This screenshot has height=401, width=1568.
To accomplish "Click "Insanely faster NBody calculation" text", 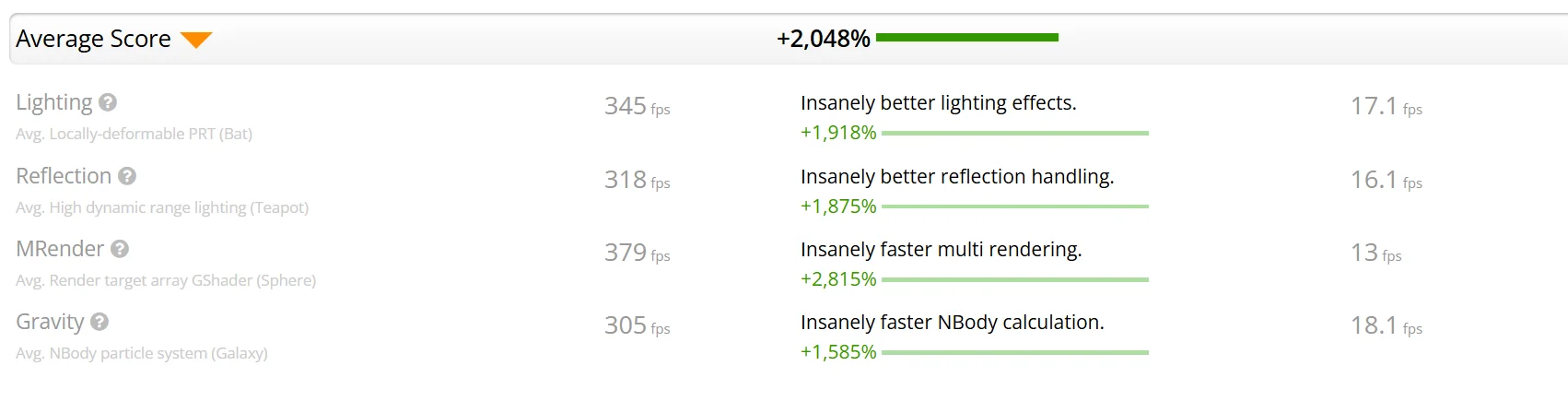I will pos(952,323).
